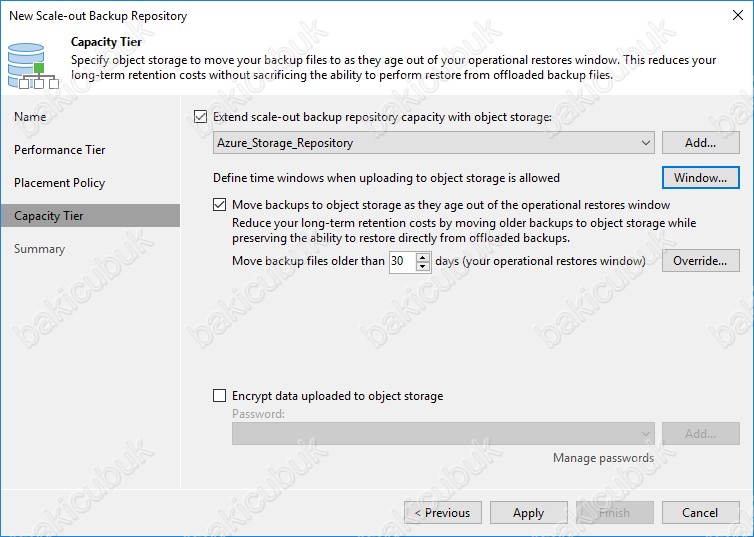Uncheck Extend scale-out backup repository capacity checkbox

(x=201, y=117)
